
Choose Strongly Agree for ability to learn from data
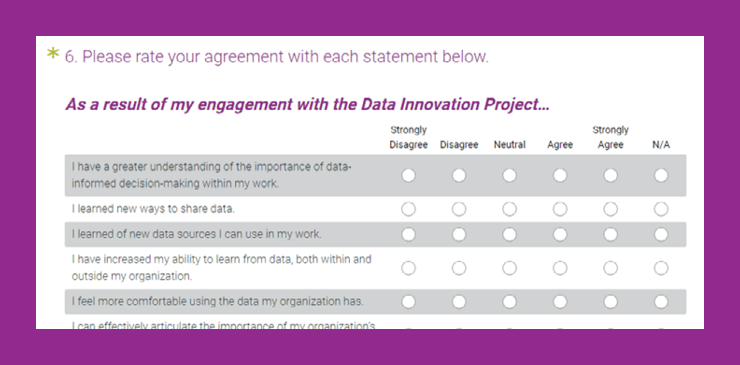point(610,268)
